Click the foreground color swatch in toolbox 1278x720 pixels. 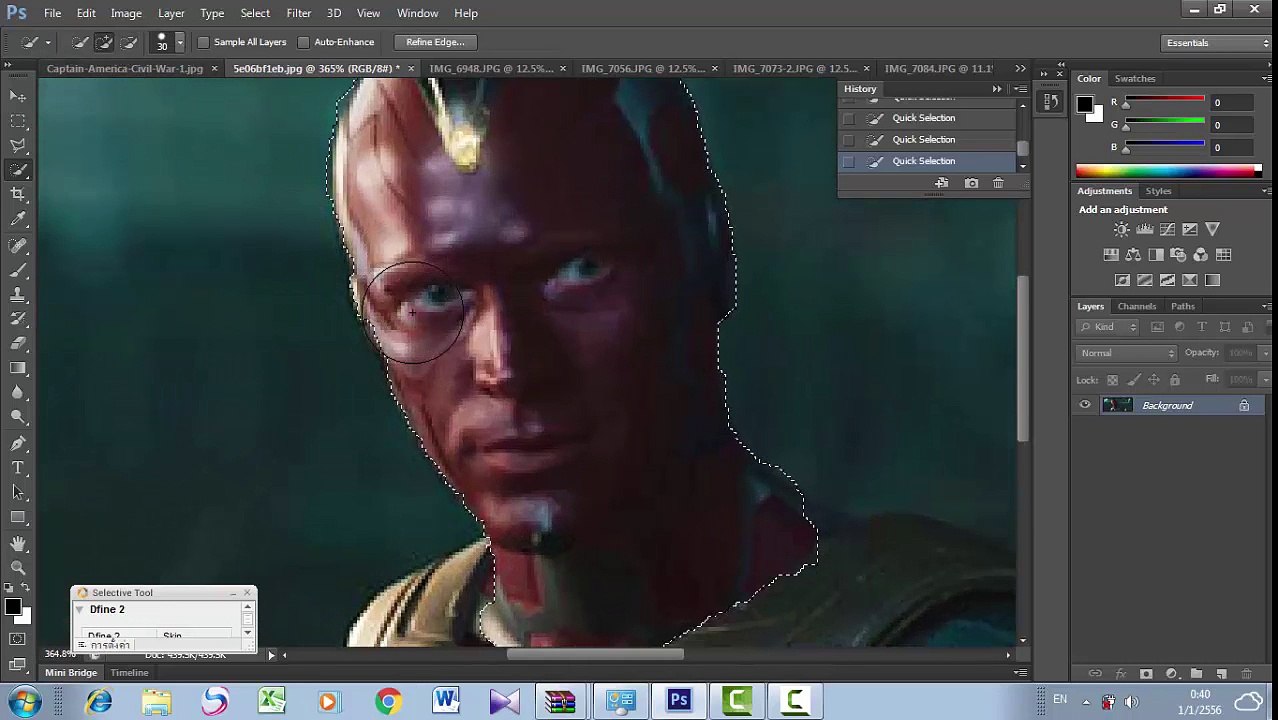(12, 607)
